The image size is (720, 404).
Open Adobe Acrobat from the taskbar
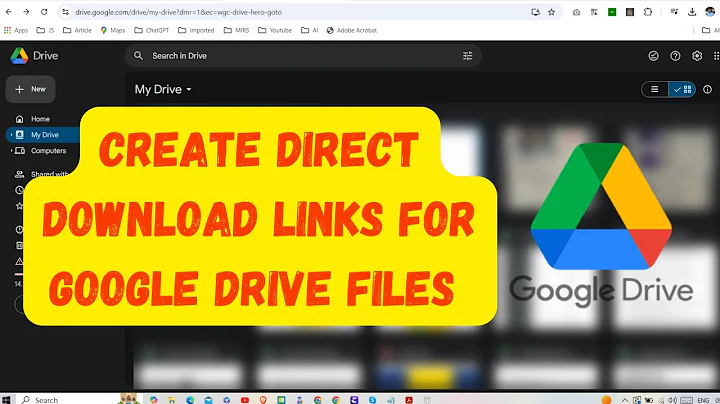409,400
